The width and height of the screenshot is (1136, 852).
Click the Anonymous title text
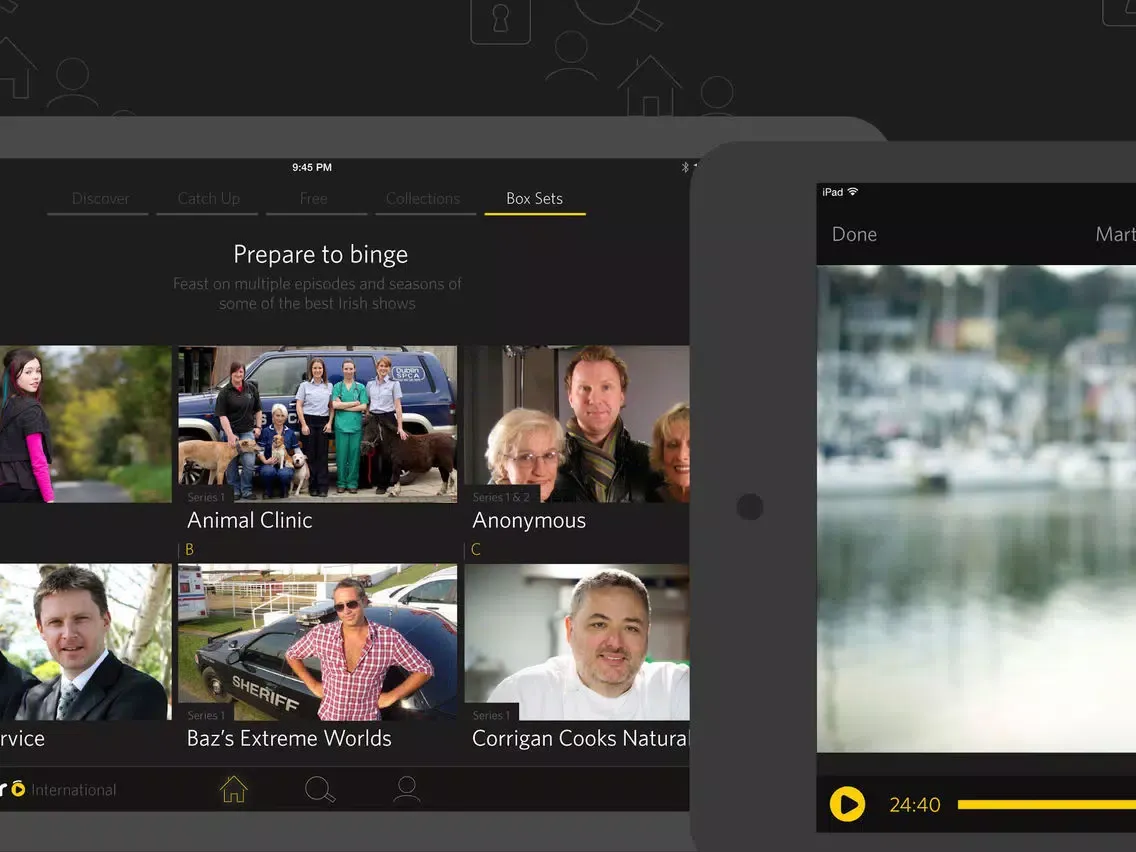tap(529, 520)
